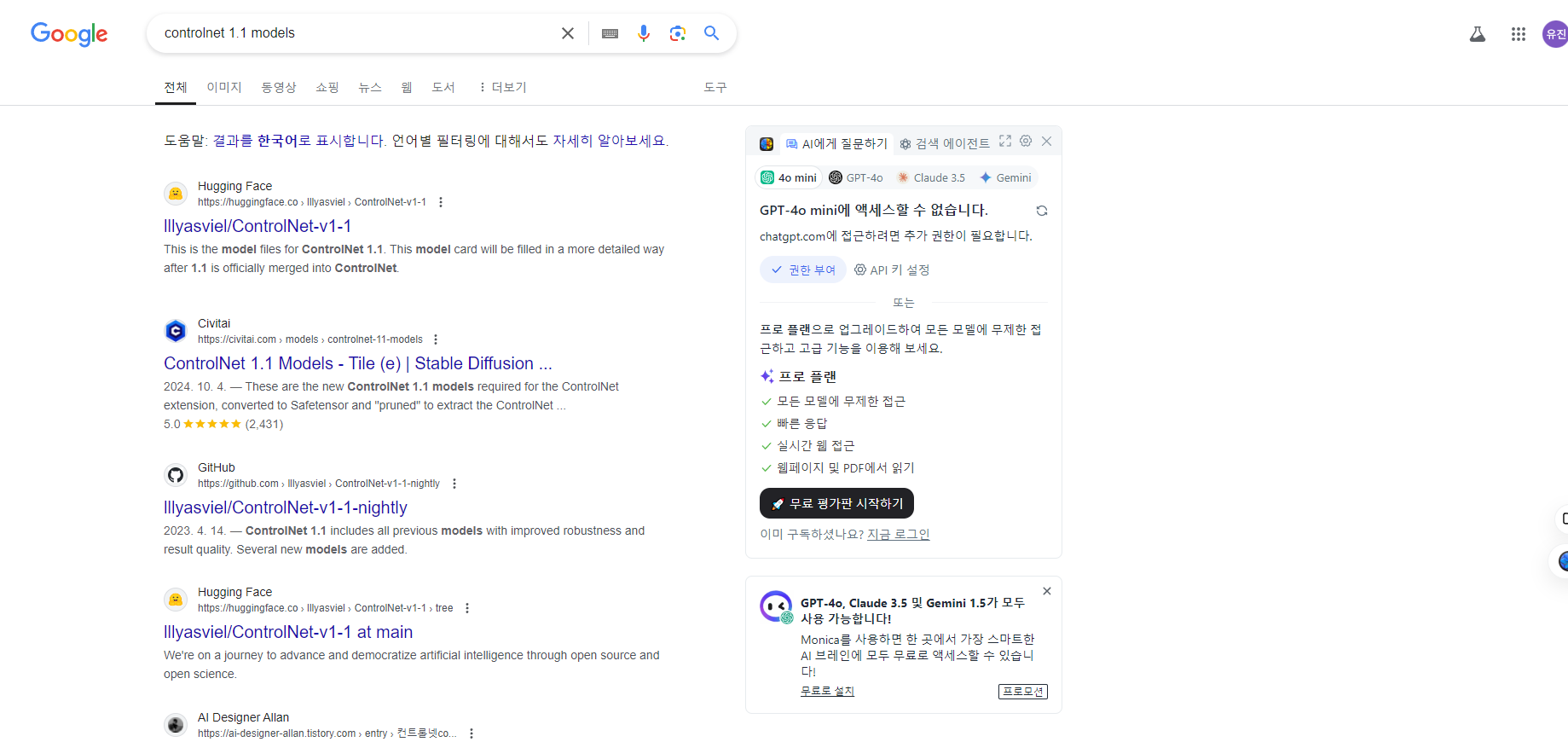
Task: Open the 쇼핑 search tab
Action: (327, 87)
